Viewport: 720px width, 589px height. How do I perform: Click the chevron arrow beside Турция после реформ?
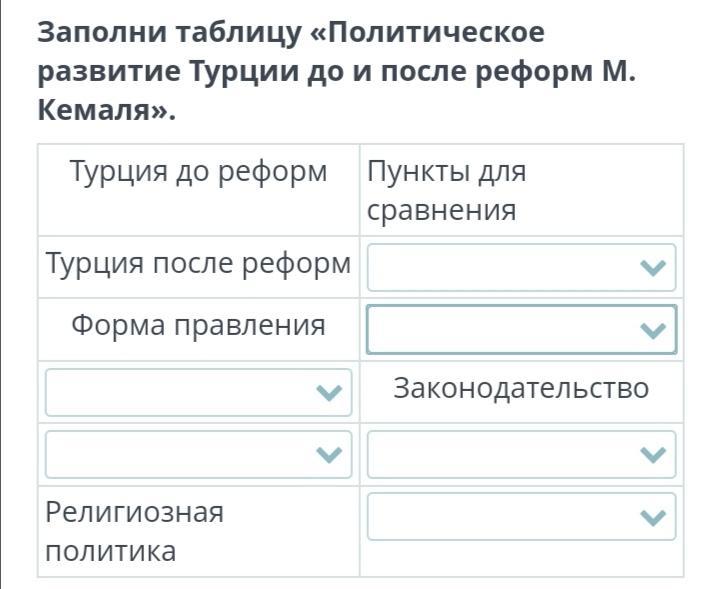click(653, 267)
